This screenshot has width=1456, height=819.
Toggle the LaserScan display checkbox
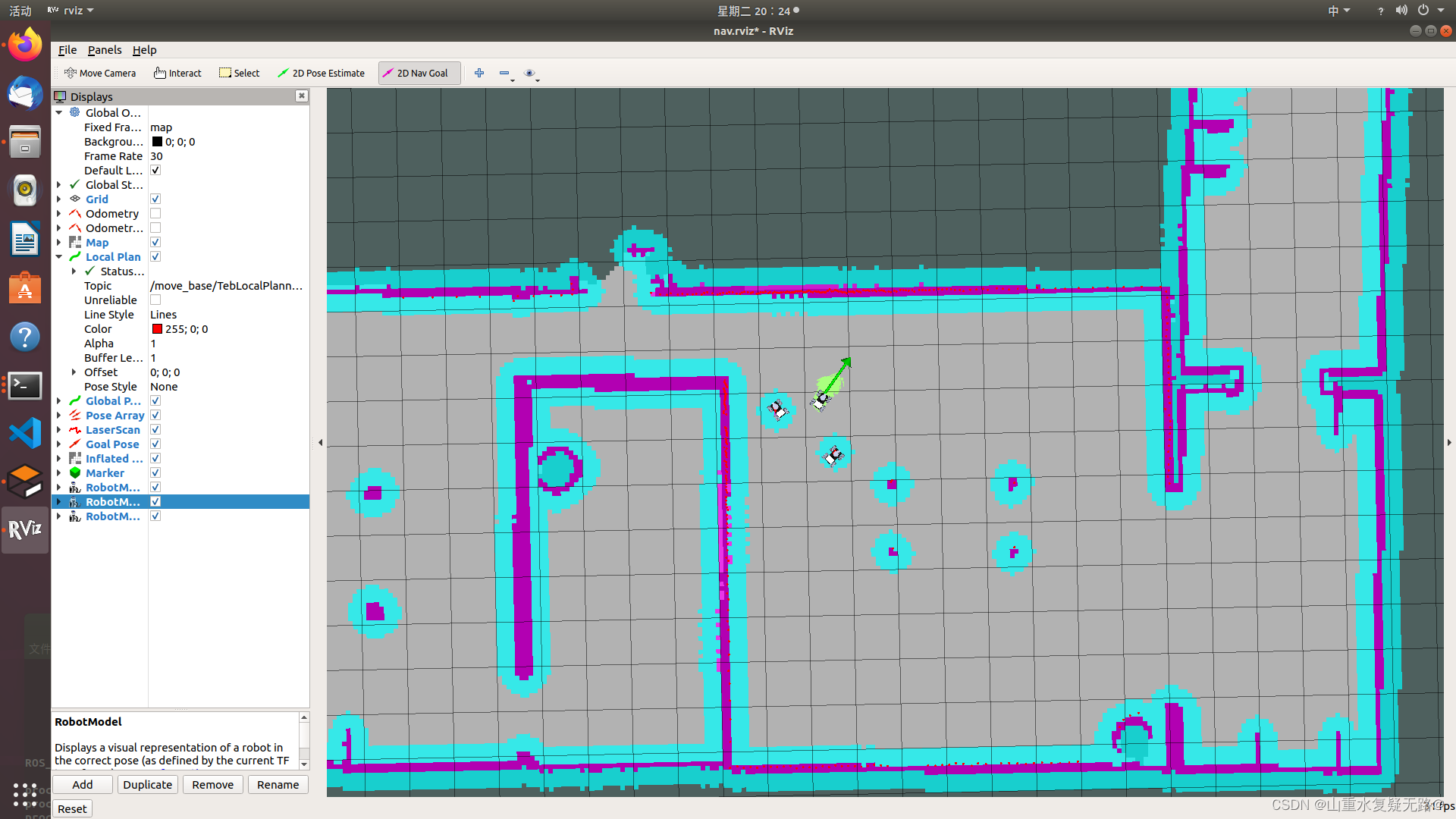tap(155, 429)
